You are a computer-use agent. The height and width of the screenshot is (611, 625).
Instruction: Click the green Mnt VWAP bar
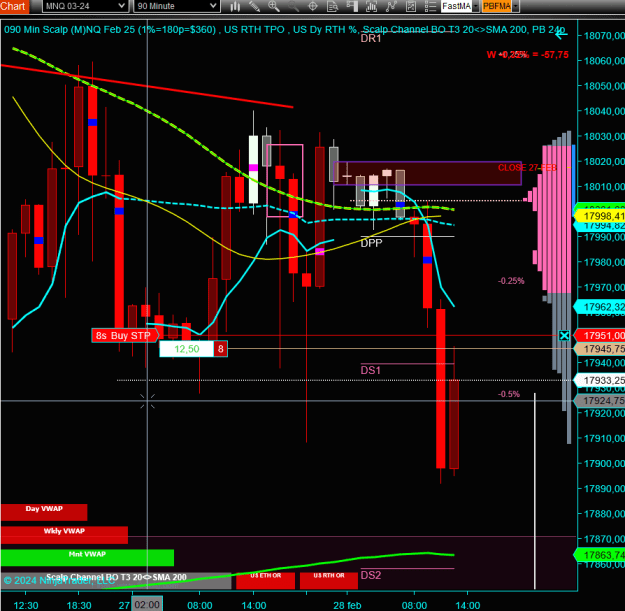click(x=87, y=558)
